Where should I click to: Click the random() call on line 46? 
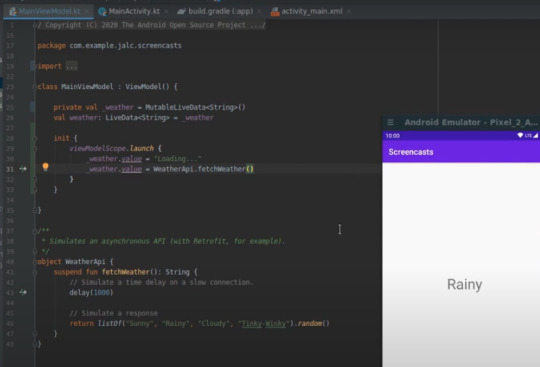point(313,323)
